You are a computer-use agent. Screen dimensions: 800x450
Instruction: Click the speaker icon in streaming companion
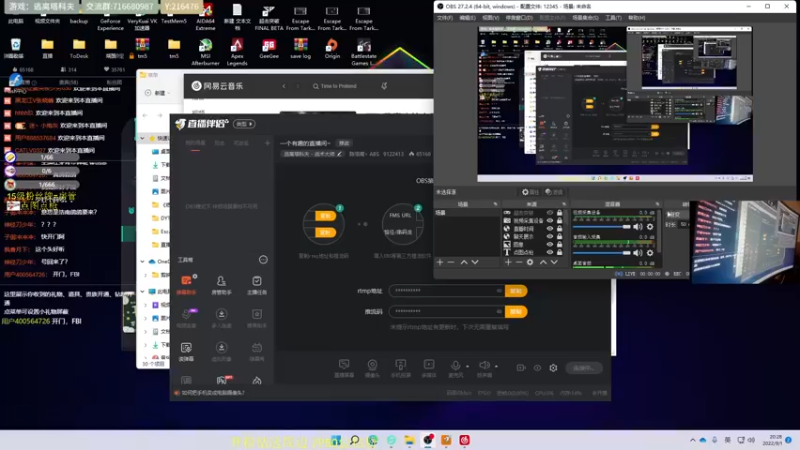point(484,365)
